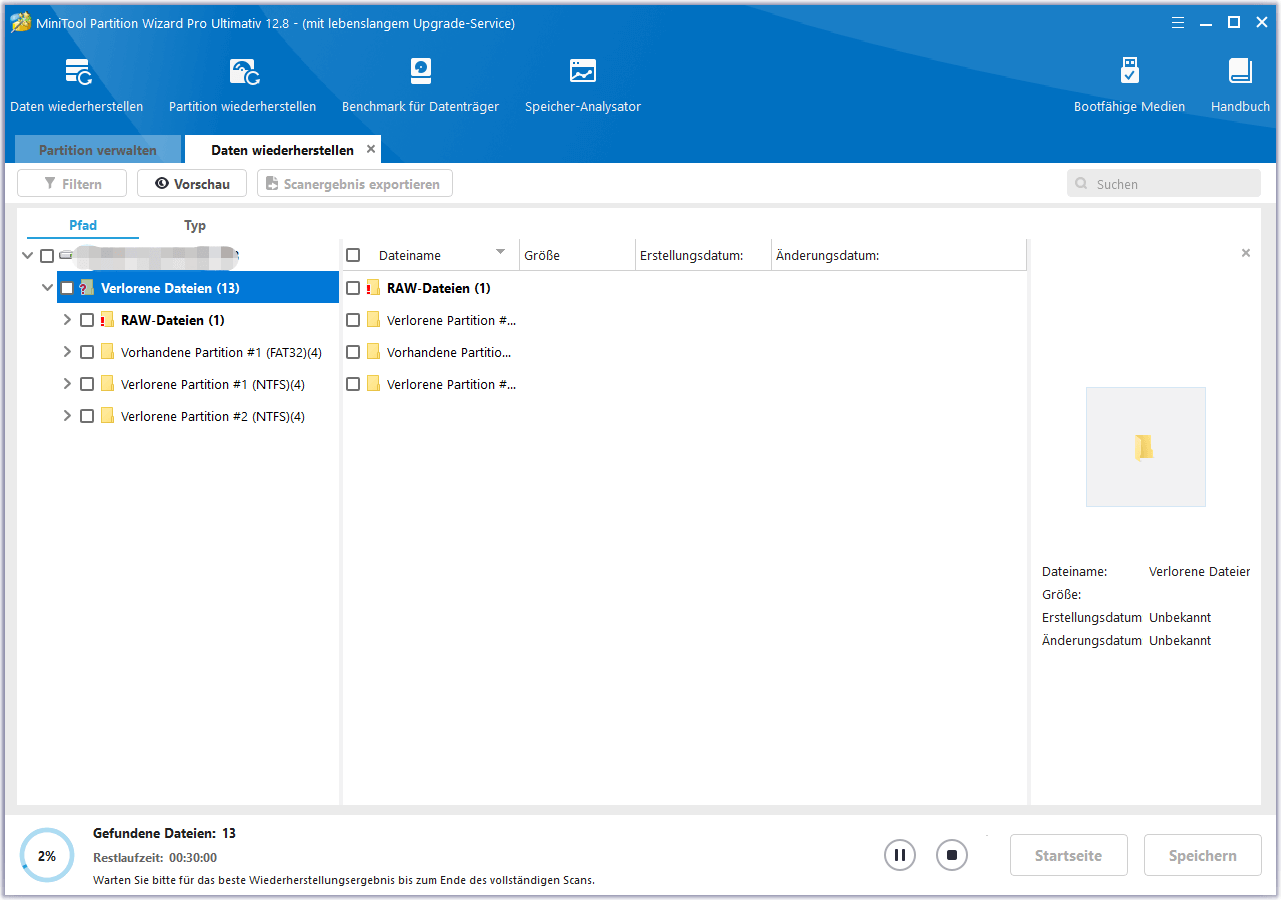Click Scanergebnis exportieren button
This screenshot has height=900, width=1281.
[355, 184]
